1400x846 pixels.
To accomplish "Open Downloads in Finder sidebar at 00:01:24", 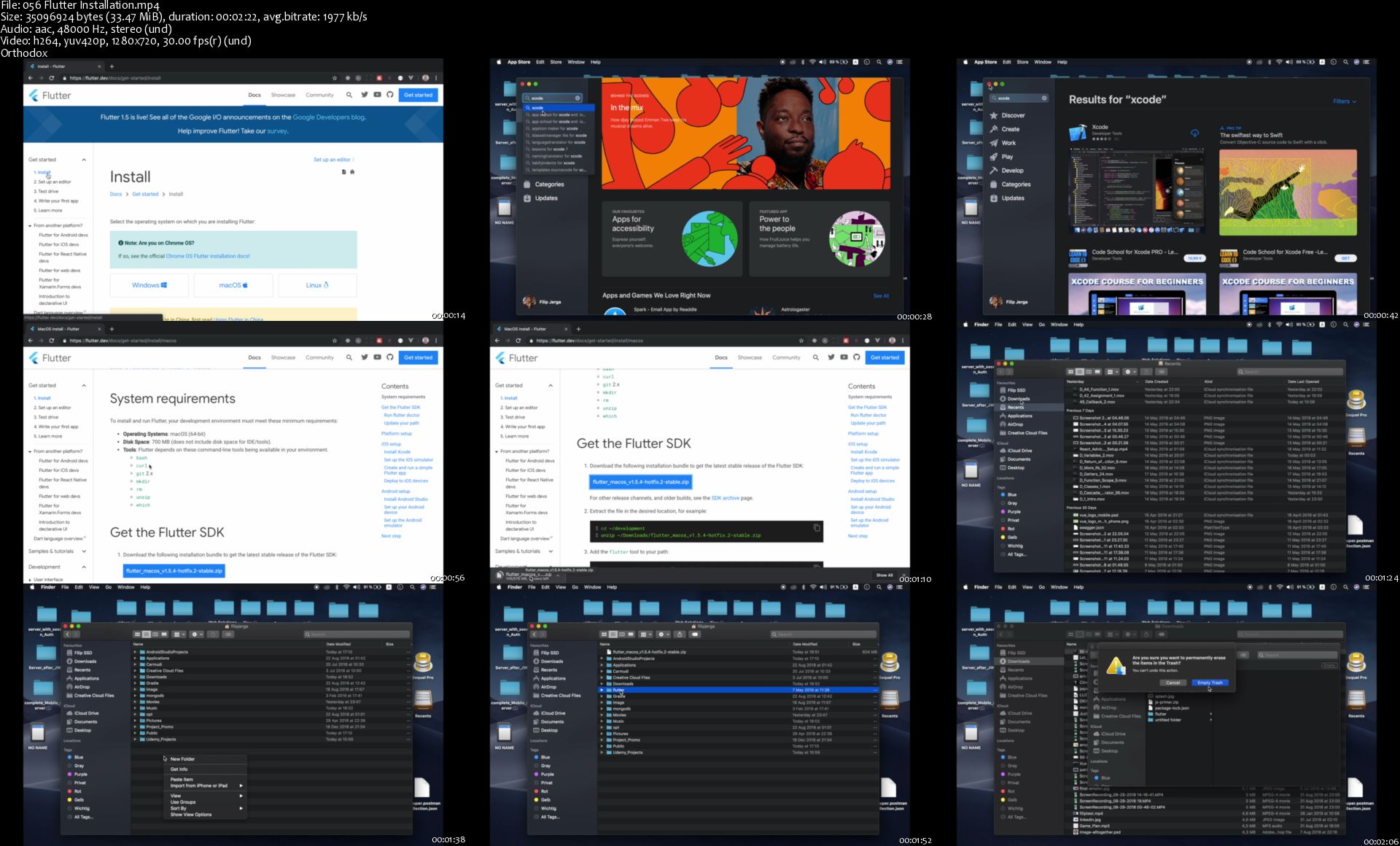I will click(1014, 399).
